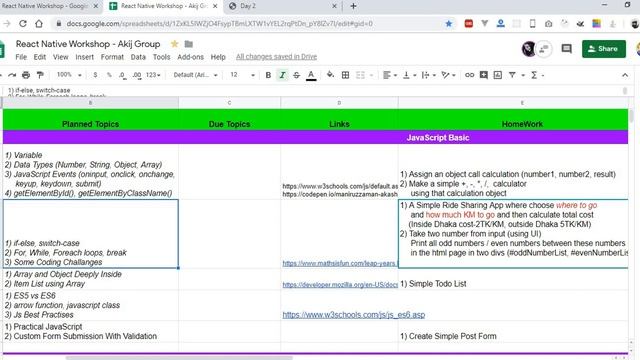Open text color picker
Image resolution: width=640 pixels, height=360 pixels.
pyautogui.click(x=311, y=75)
